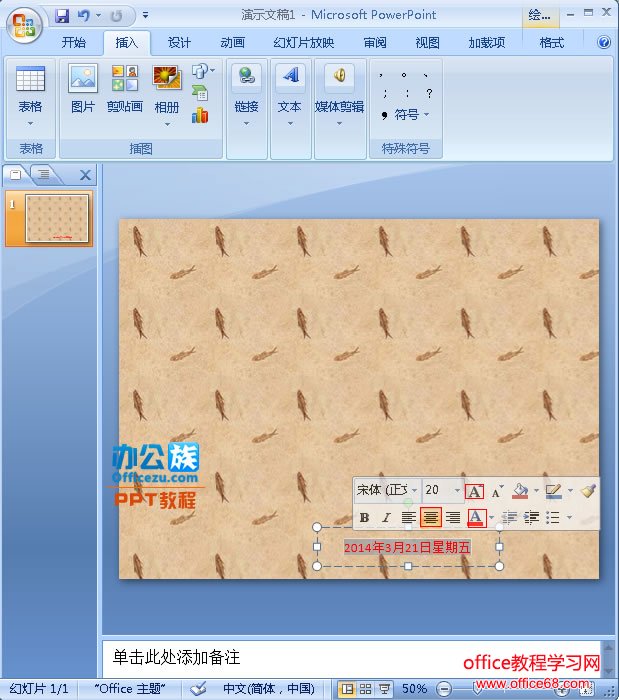Toggle bullet list

553,518
